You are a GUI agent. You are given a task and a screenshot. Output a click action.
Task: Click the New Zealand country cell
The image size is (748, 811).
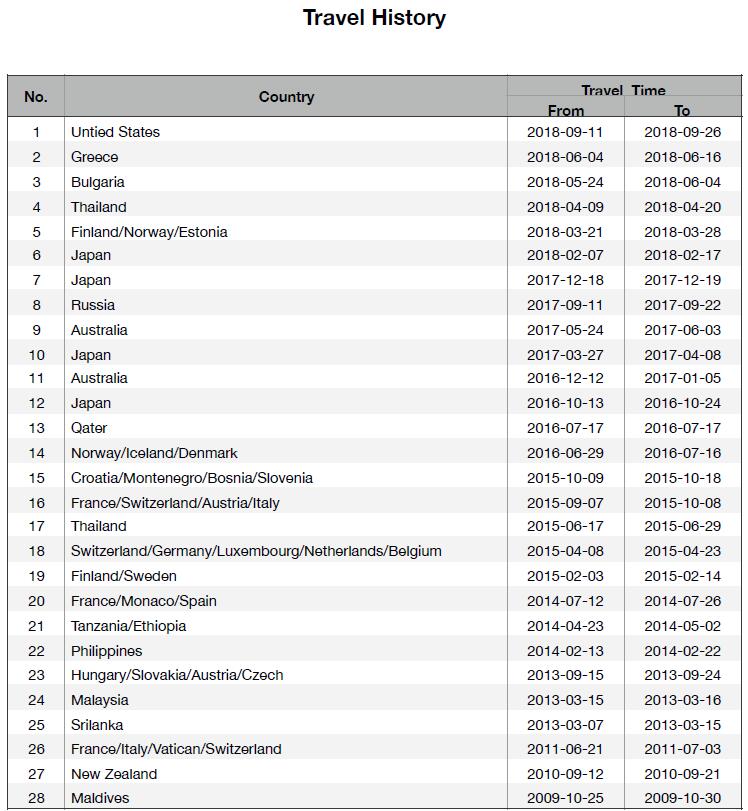114,774
